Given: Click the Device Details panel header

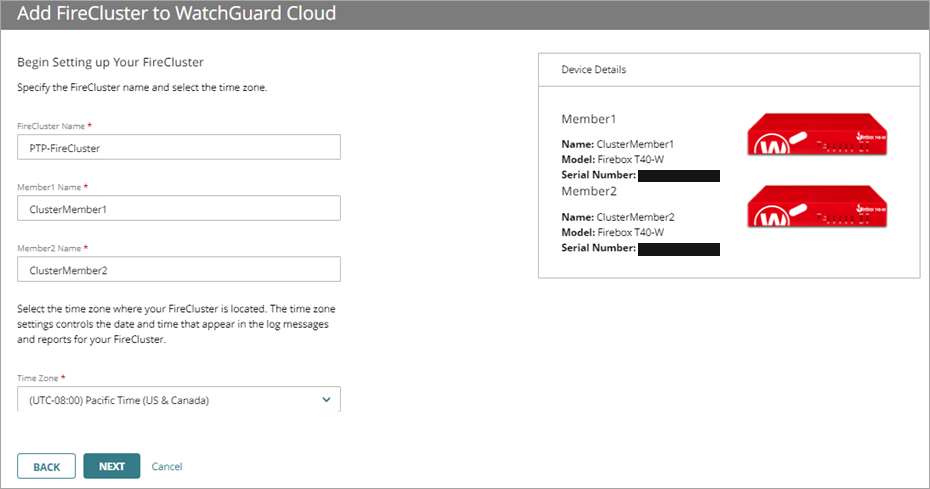Looking at the screenshot, I should click(729, 70).
